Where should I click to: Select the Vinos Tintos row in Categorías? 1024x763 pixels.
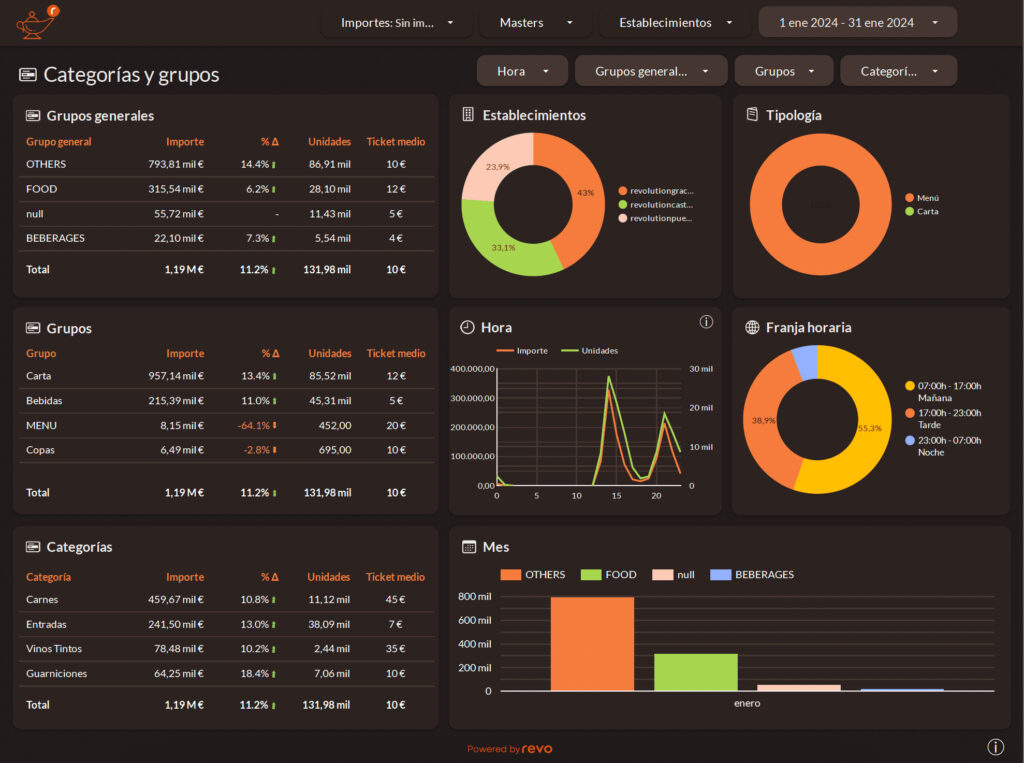[x=226, y=649]
